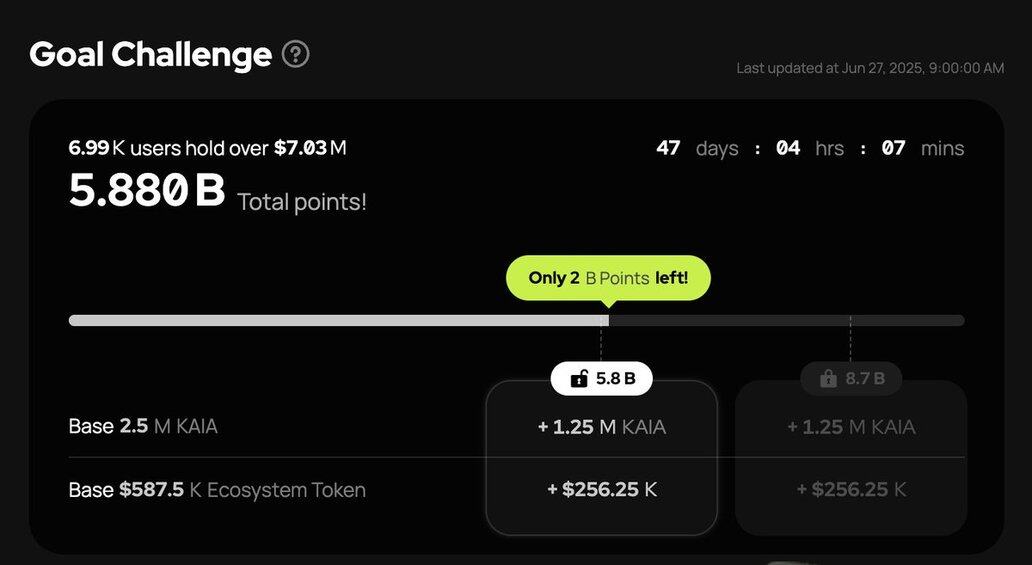1032x565 pixels.
Task: Click the locked '+ 1.25 M KAIA' reward
Action: (x=851, y=427)
